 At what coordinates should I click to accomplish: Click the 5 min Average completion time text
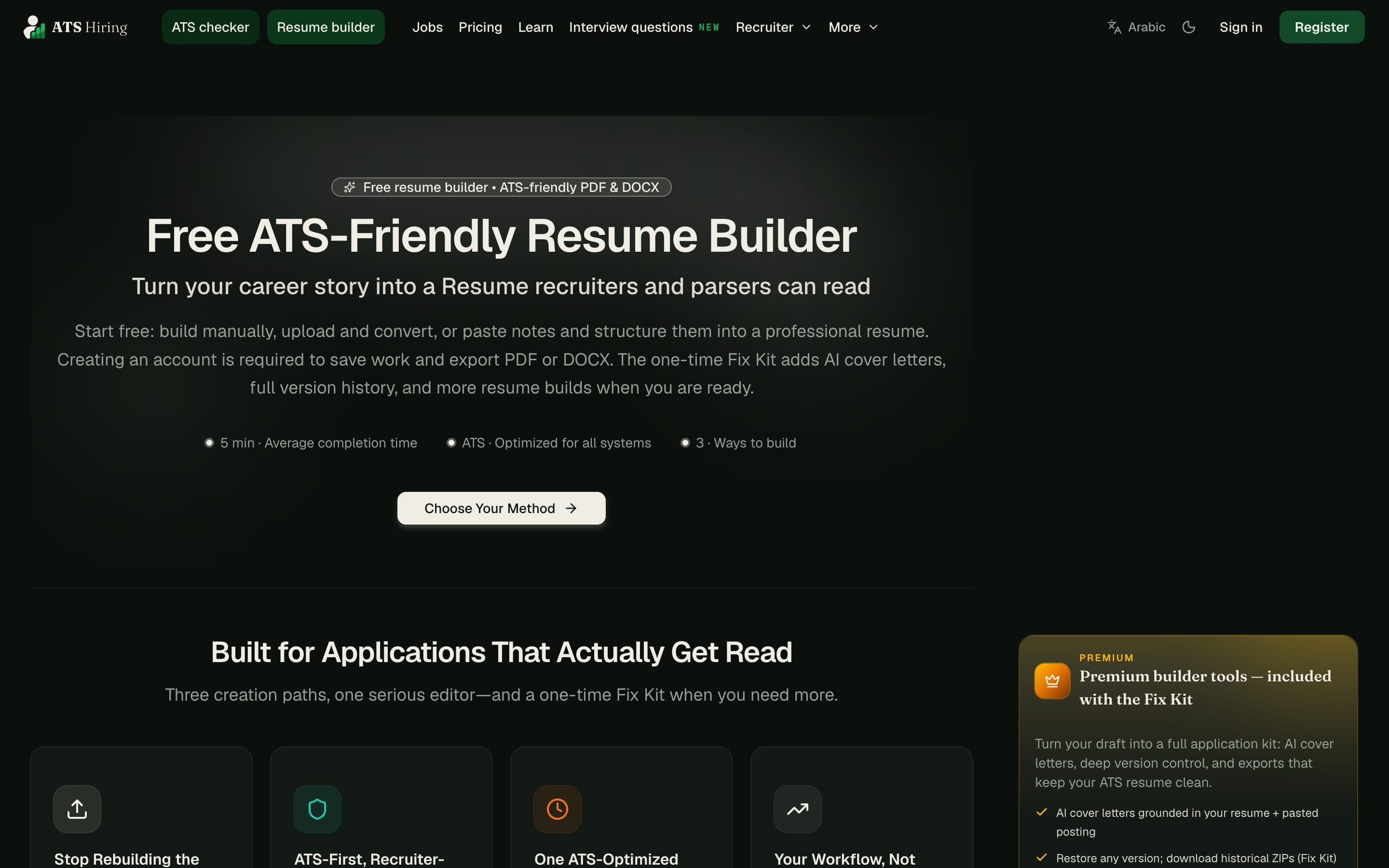(318, 443)
